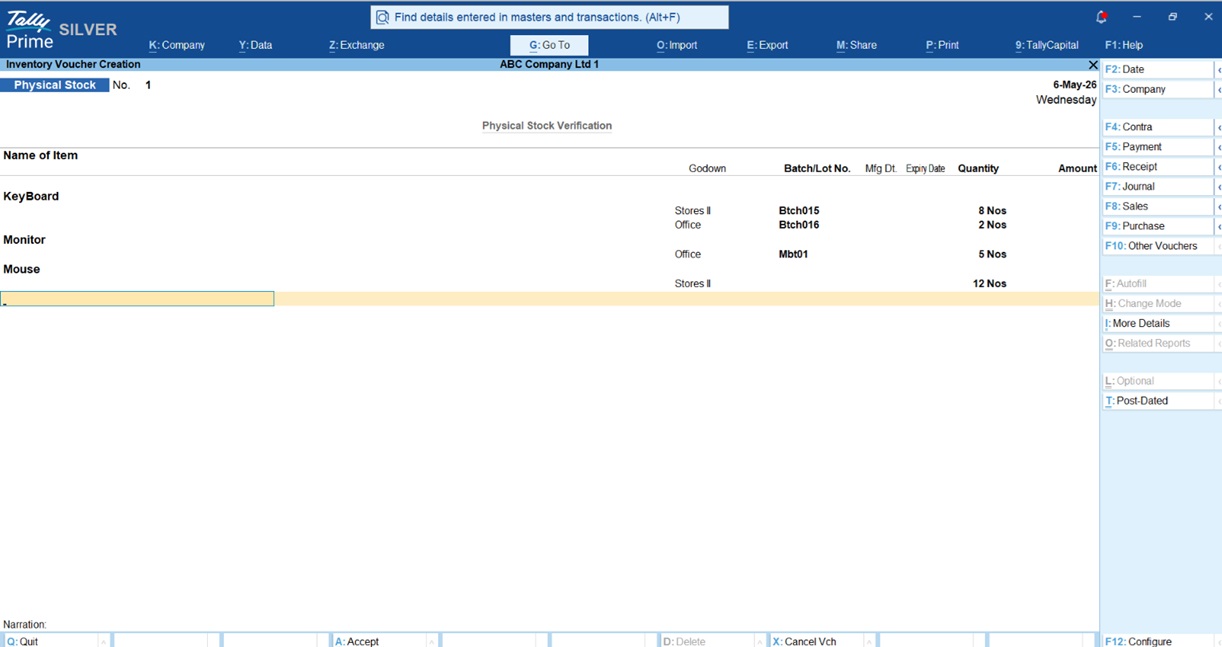Select the F4: Contra voucher
1222x647 pixels.
tap(1157, 127)
